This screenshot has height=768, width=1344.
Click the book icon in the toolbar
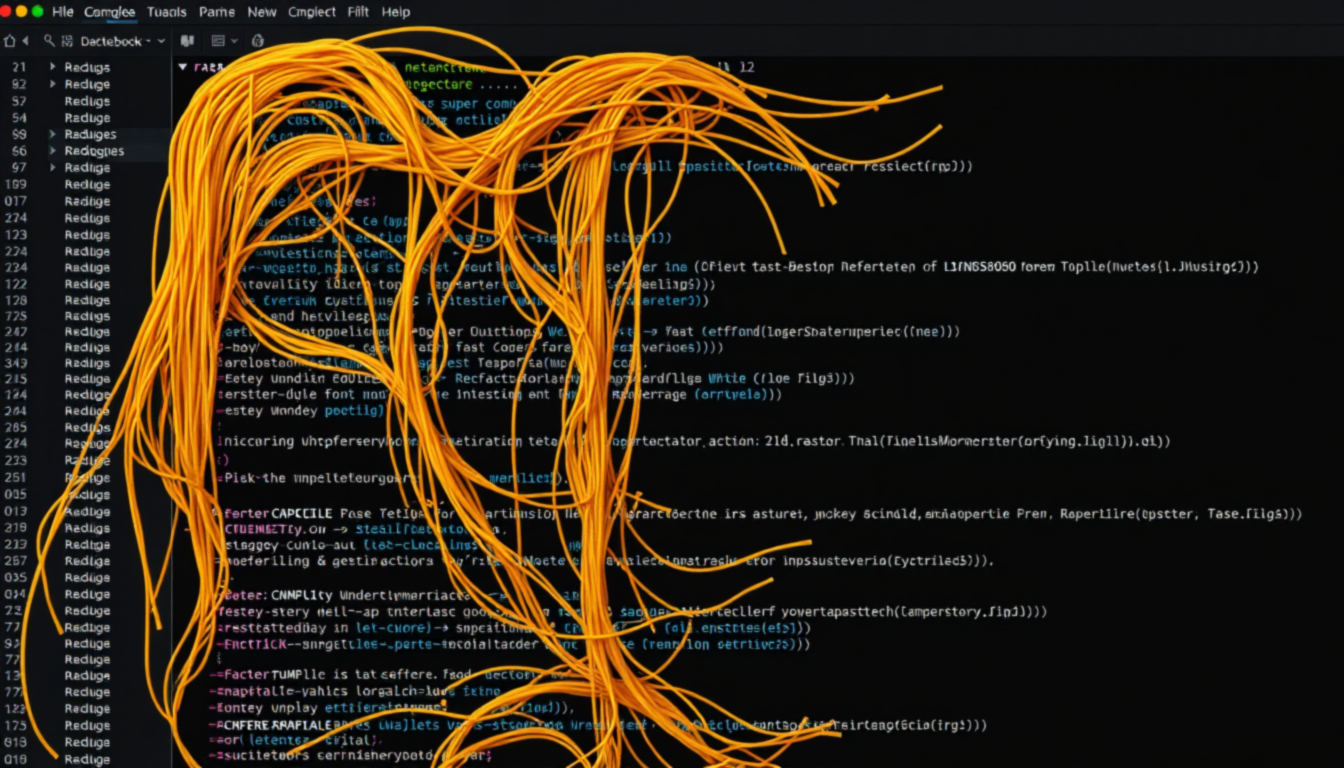187,41
